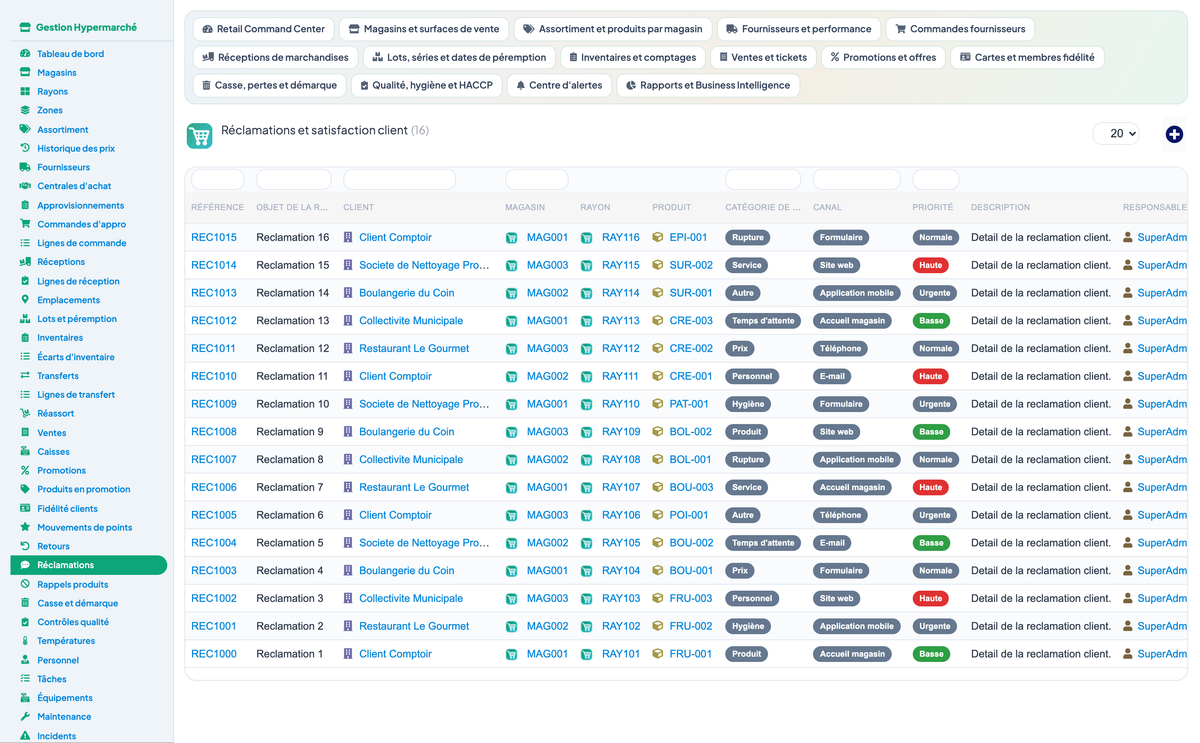The width and height of the screenshot is (1200, 743).
Task: Open Fournisseurs et performance tab
Action: click(798, 29)
